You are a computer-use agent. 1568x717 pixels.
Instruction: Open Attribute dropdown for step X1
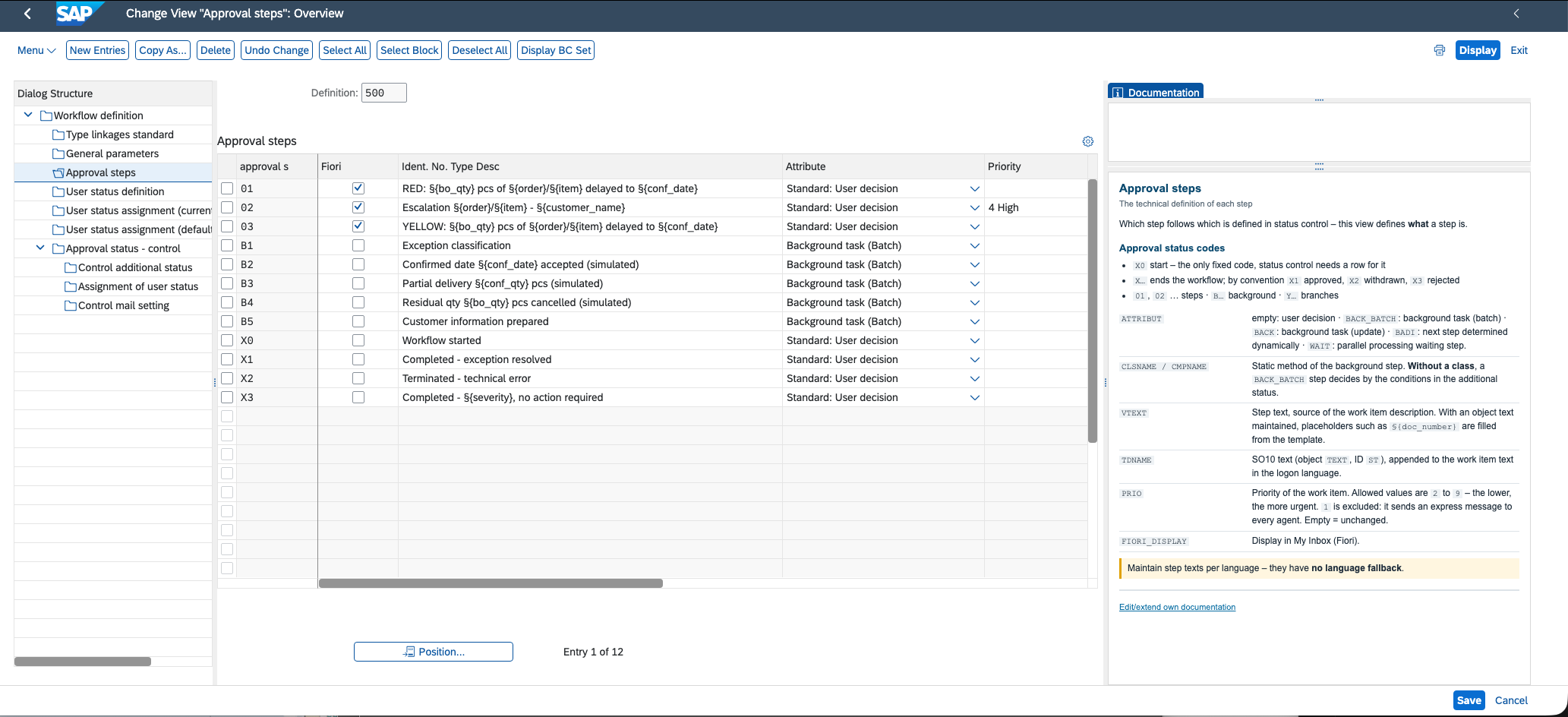[x=975, y=359]
